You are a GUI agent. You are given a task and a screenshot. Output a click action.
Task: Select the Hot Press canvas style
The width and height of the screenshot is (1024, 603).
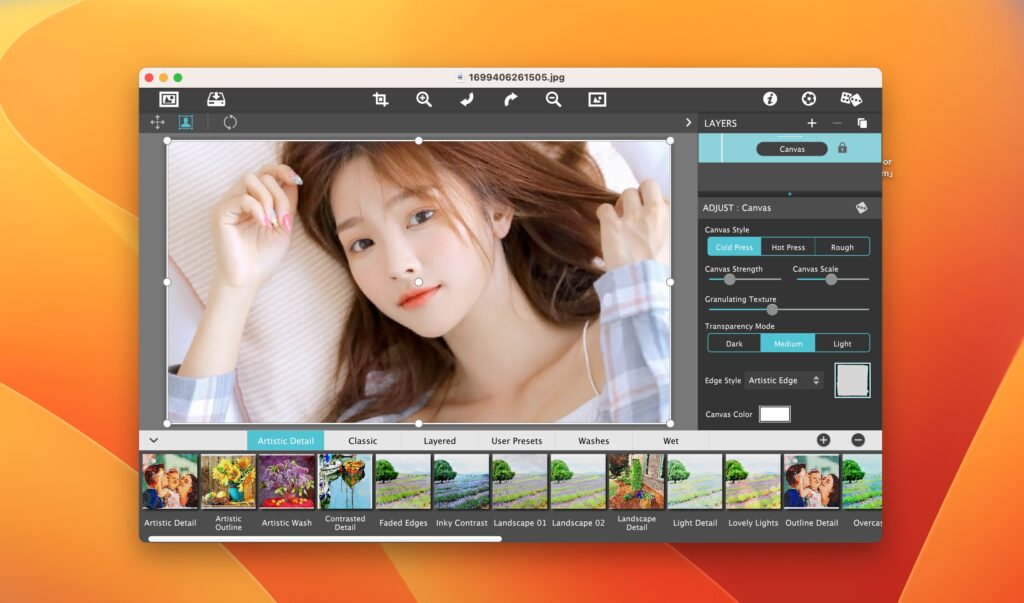tap(788, 247)
